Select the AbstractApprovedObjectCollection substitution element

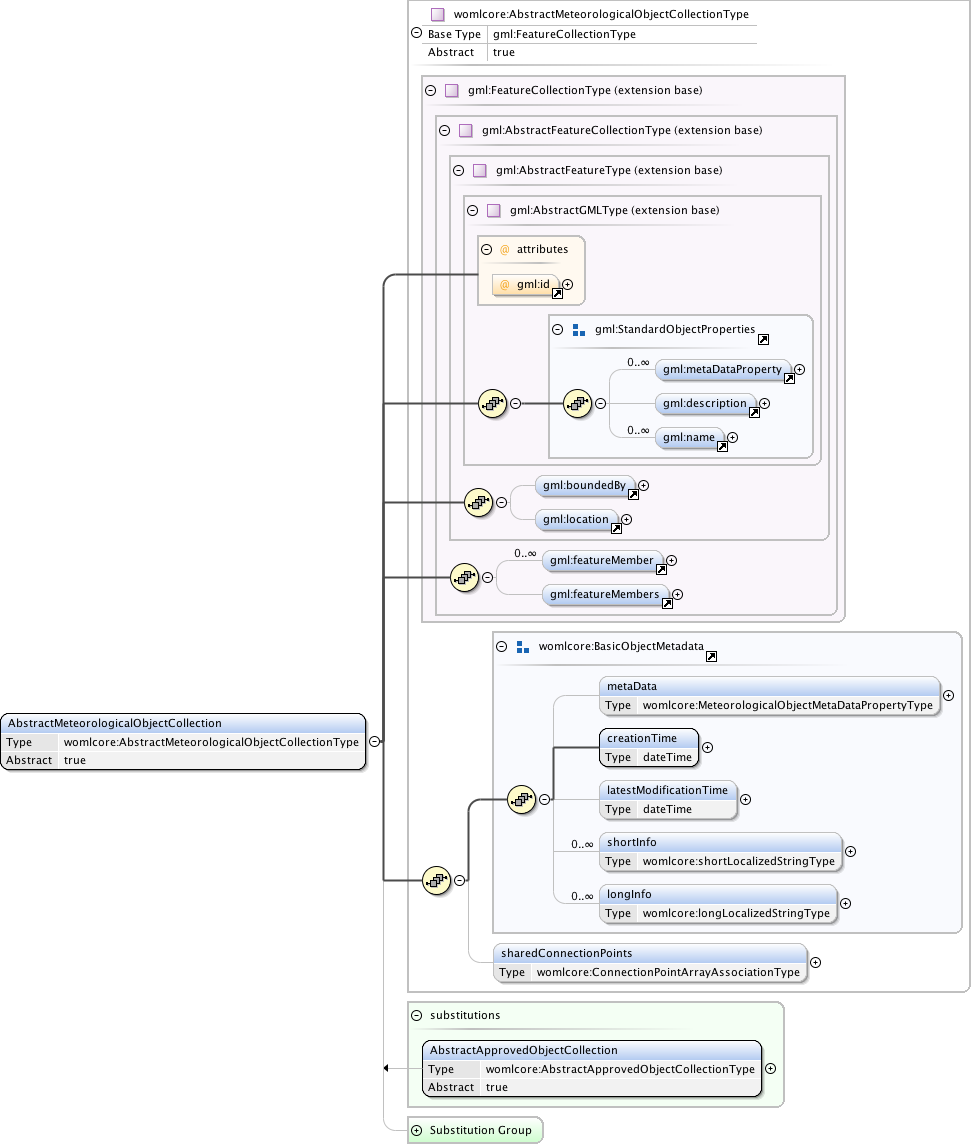(592, 1069)
